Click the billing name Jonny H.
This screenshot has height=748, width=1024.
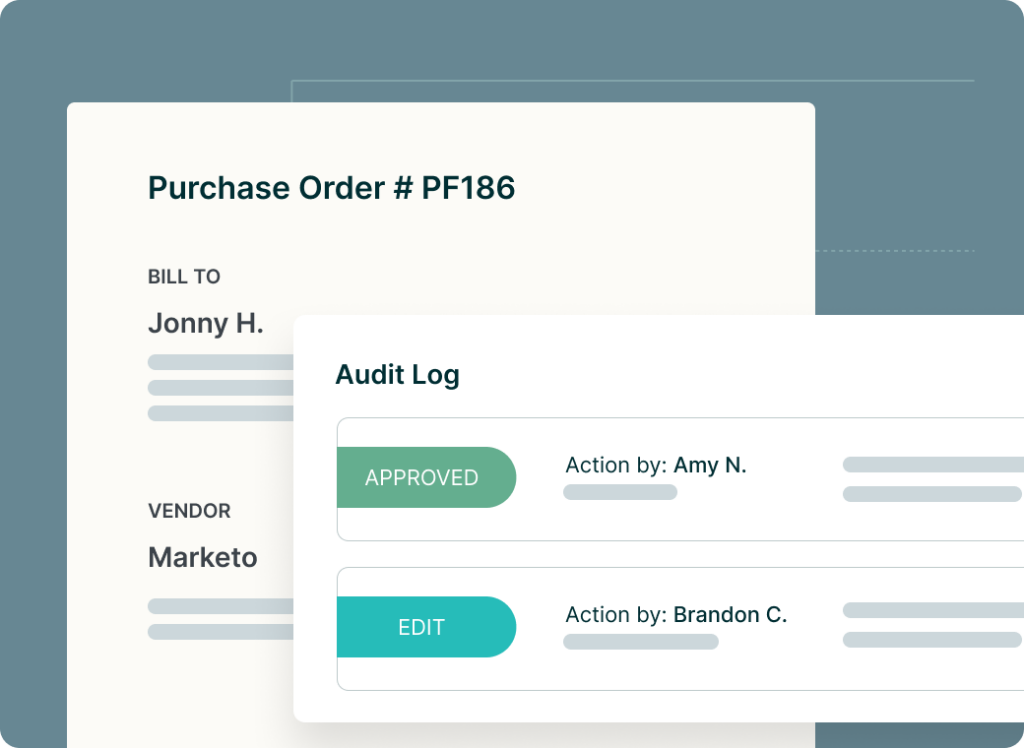coord(206,324)
